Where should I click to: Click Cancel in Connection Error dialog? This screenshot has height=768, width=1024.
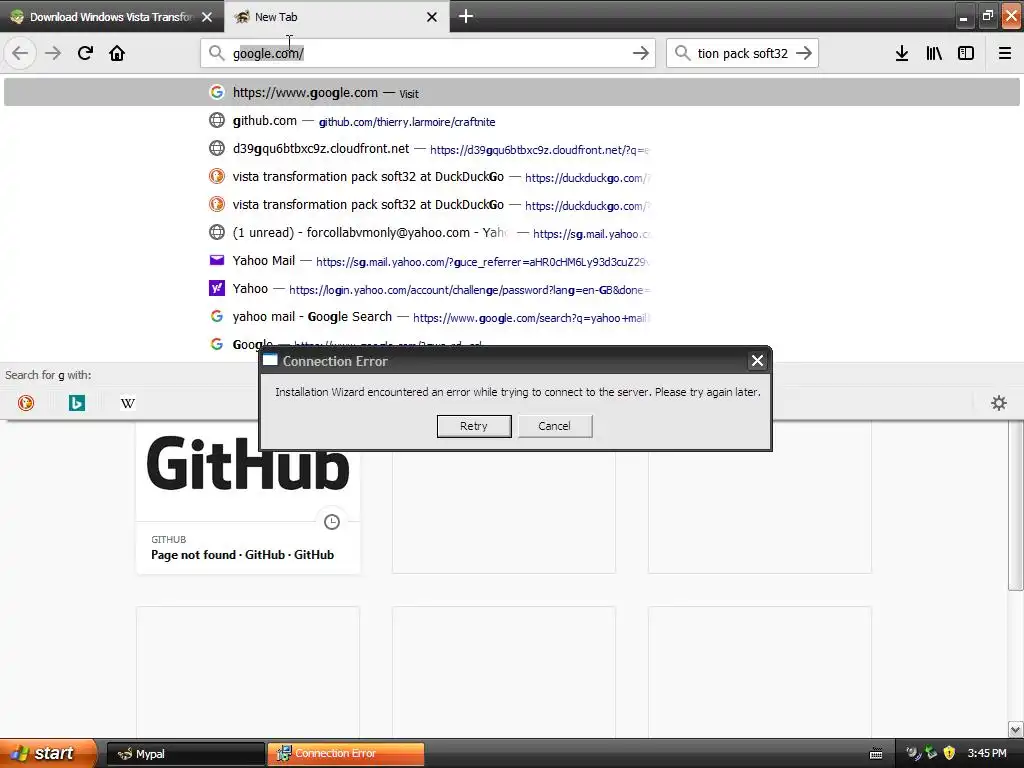554,426
